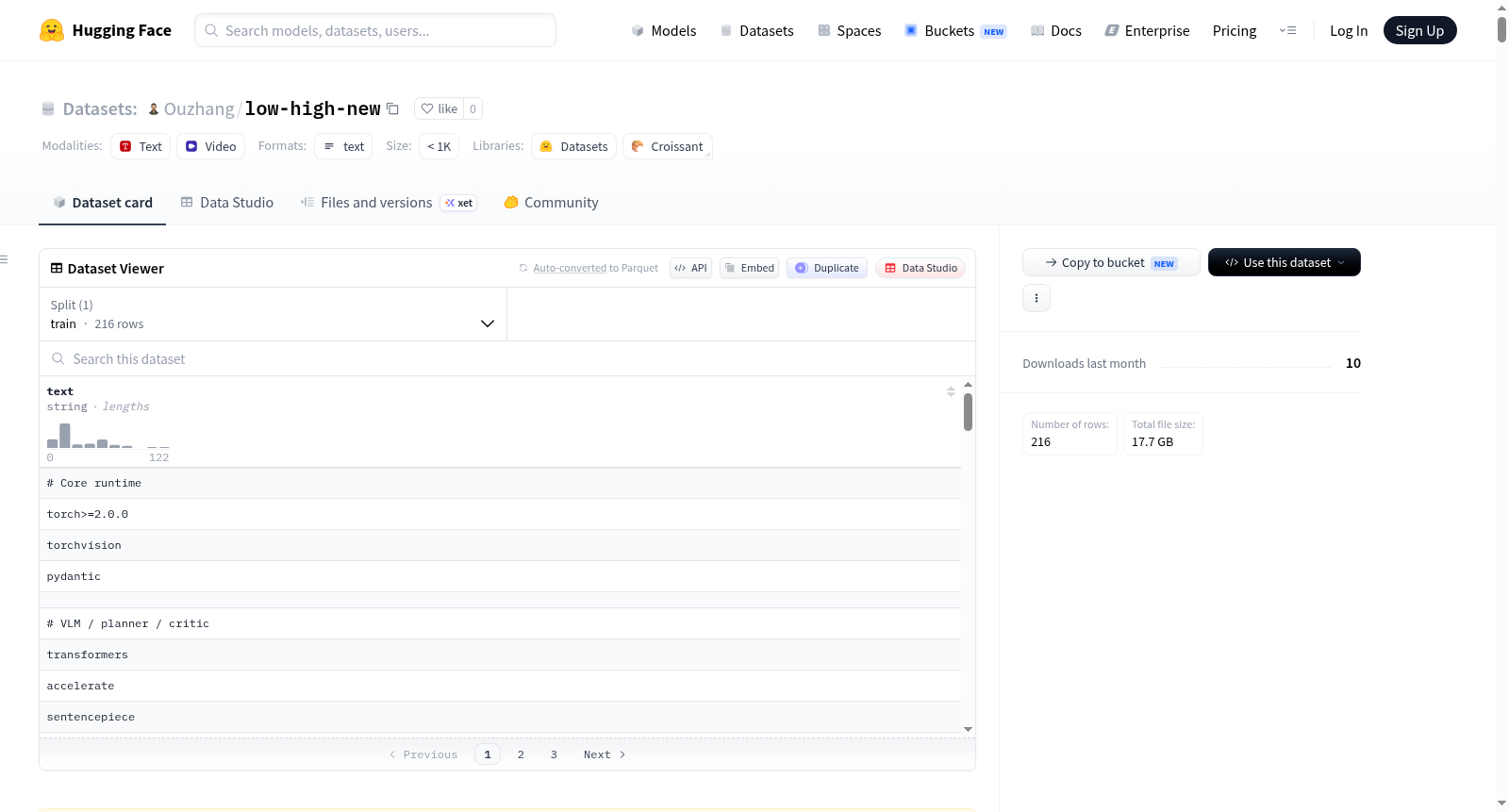1509x812 pixels.
Task: Expand the train split dropdown
Action: pos(273,314)
